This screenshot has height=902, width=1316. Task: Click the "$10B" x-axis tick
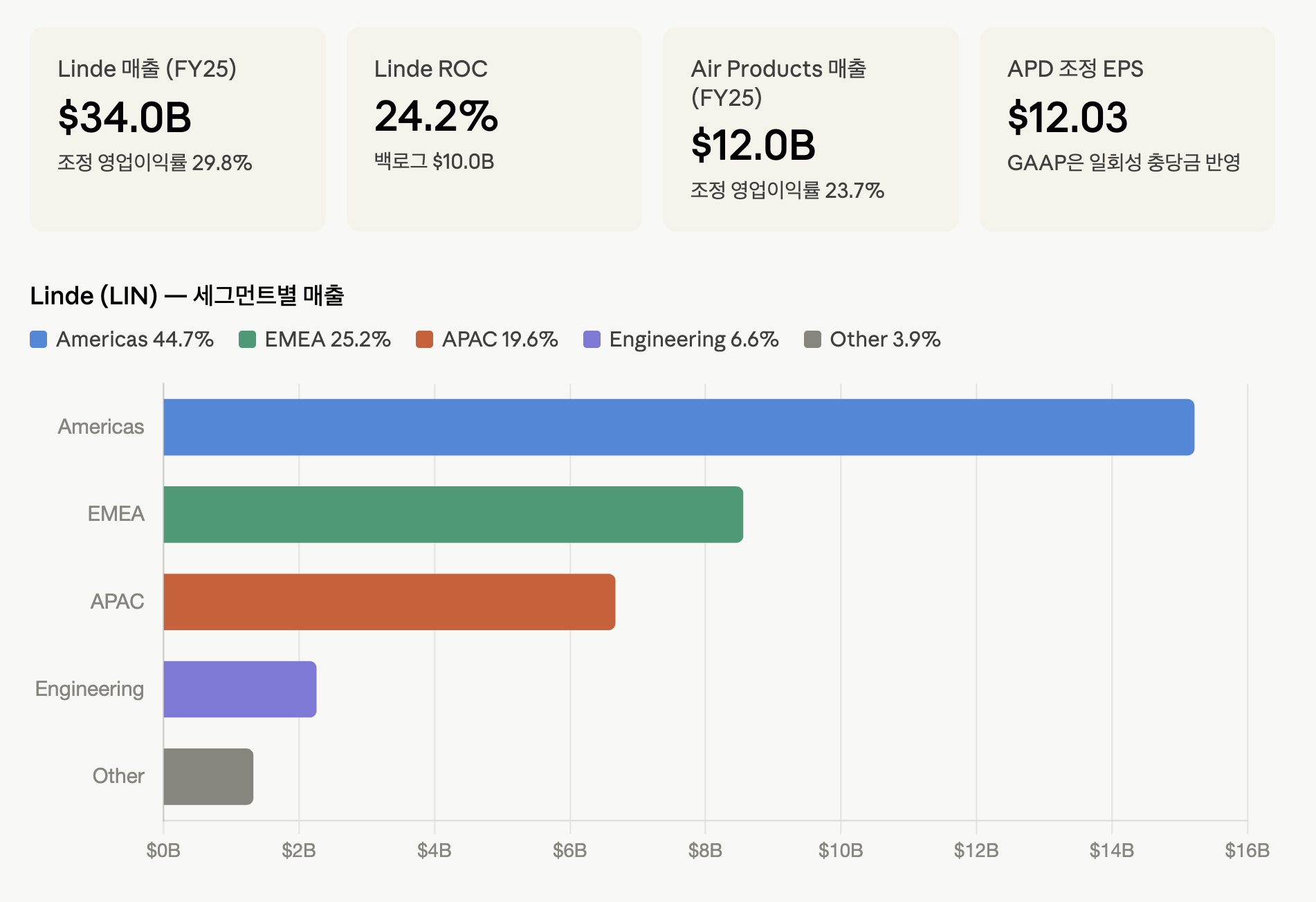[841, 850]
